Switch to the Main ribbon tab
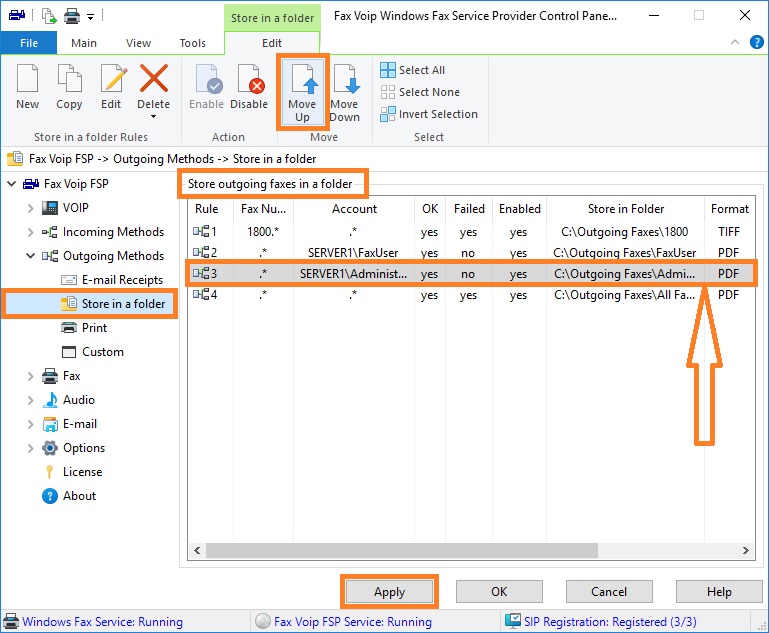The width and height of the screenshot is (769, 633). (84, 43)
